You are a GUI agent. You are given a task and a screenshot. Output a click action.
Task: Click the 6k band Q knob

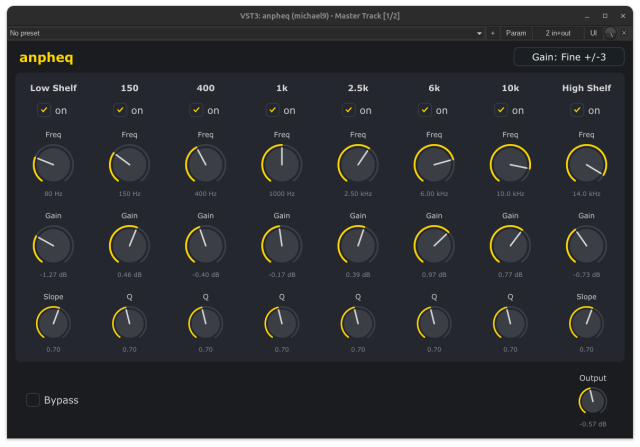point(434,323)
